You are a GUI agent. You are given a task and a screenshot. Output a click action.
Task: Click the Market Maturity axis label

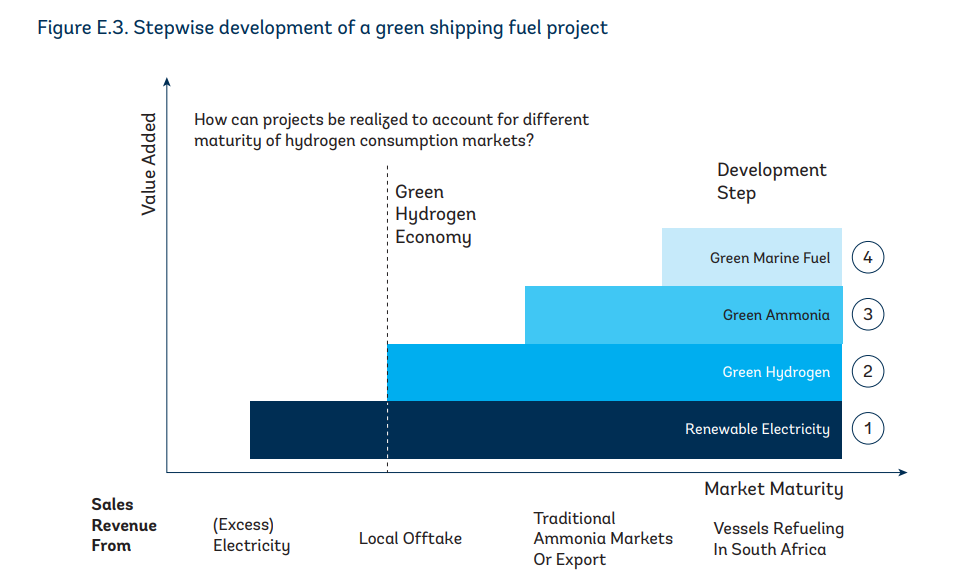[773, 489]
